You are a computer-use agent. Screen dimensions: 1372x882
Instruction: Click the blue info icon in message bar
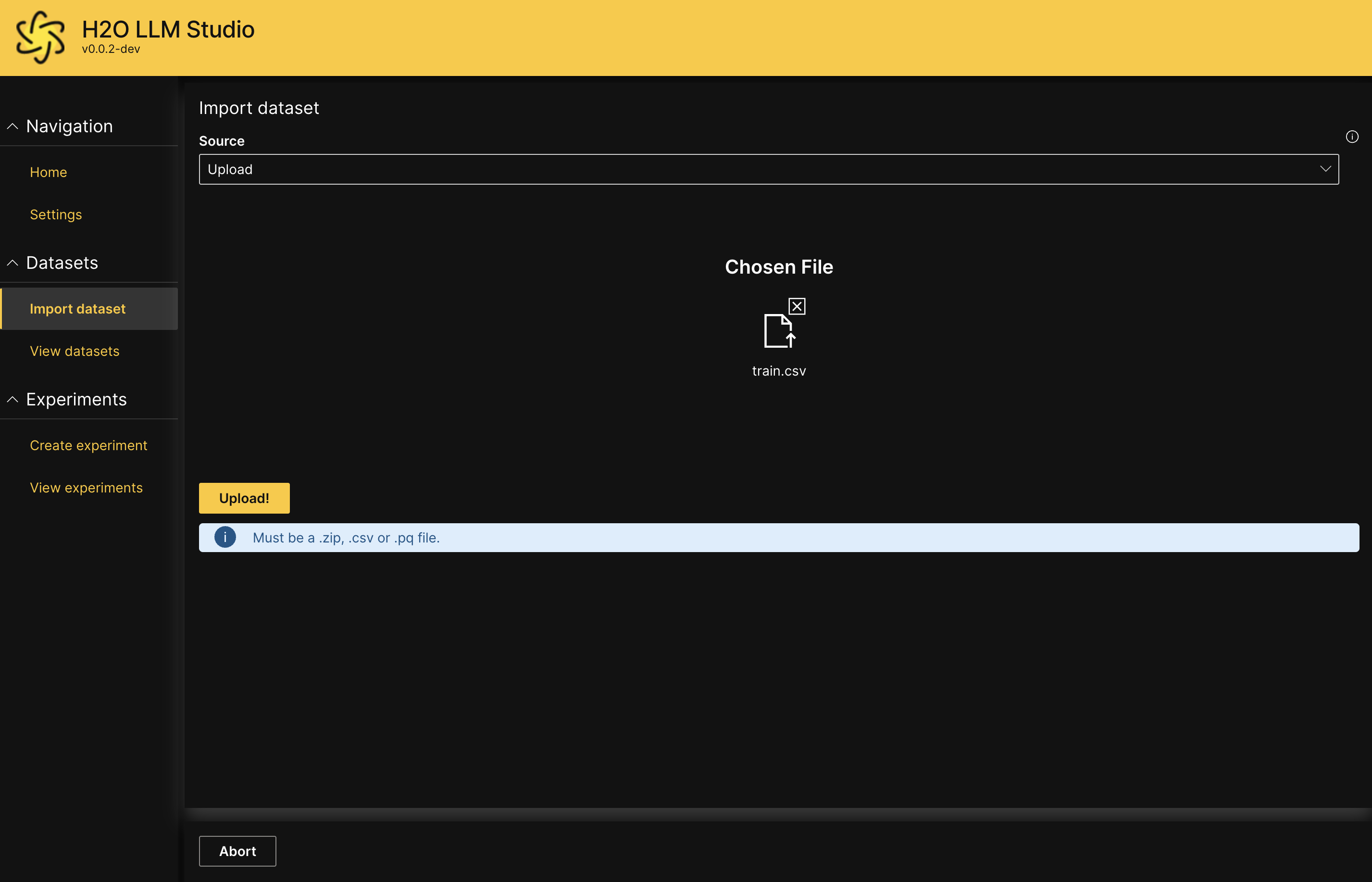coord(225,537)
